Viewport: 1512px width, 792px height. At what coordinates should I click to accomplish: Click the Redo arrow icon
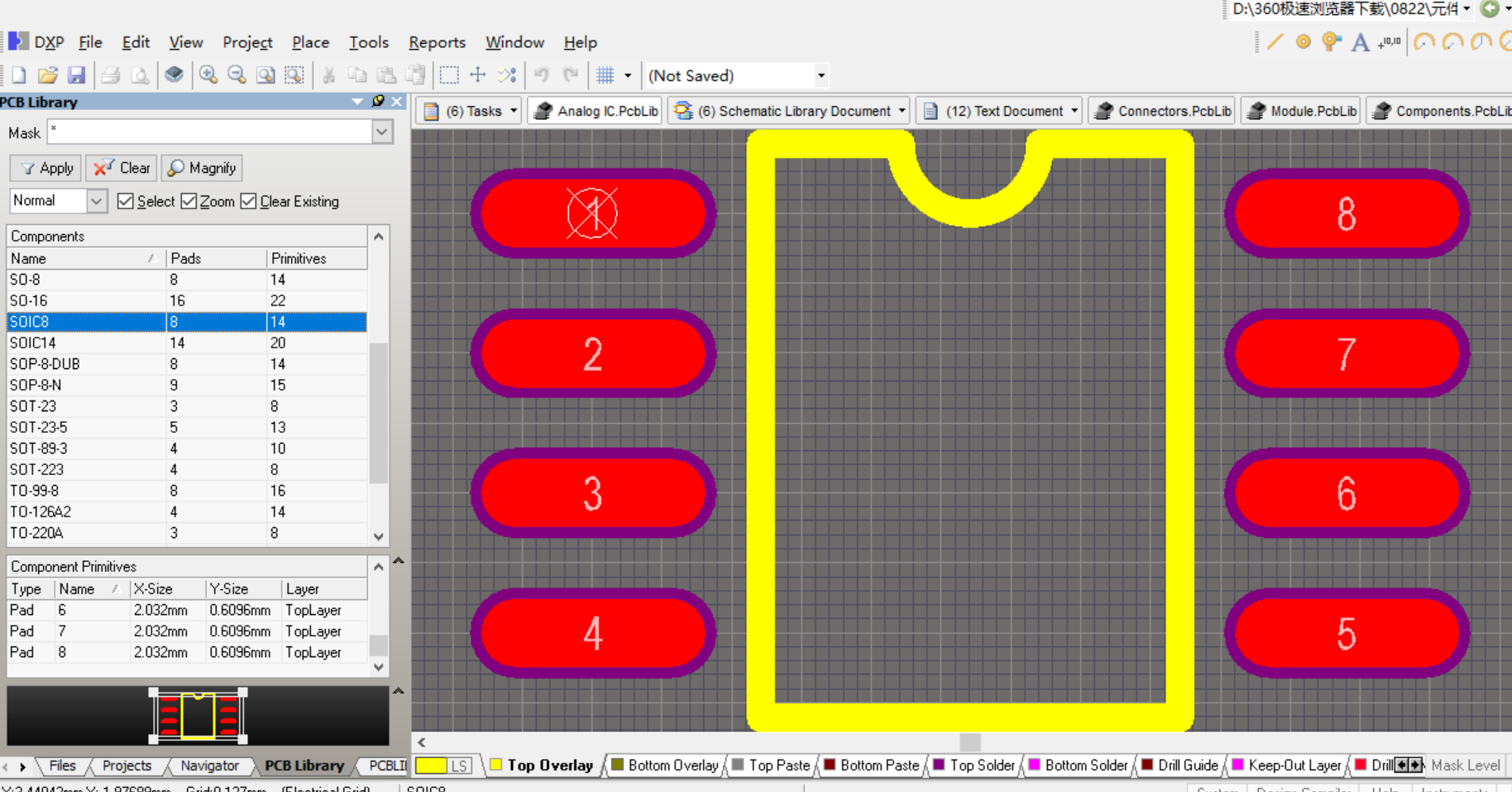coord(571,75)
